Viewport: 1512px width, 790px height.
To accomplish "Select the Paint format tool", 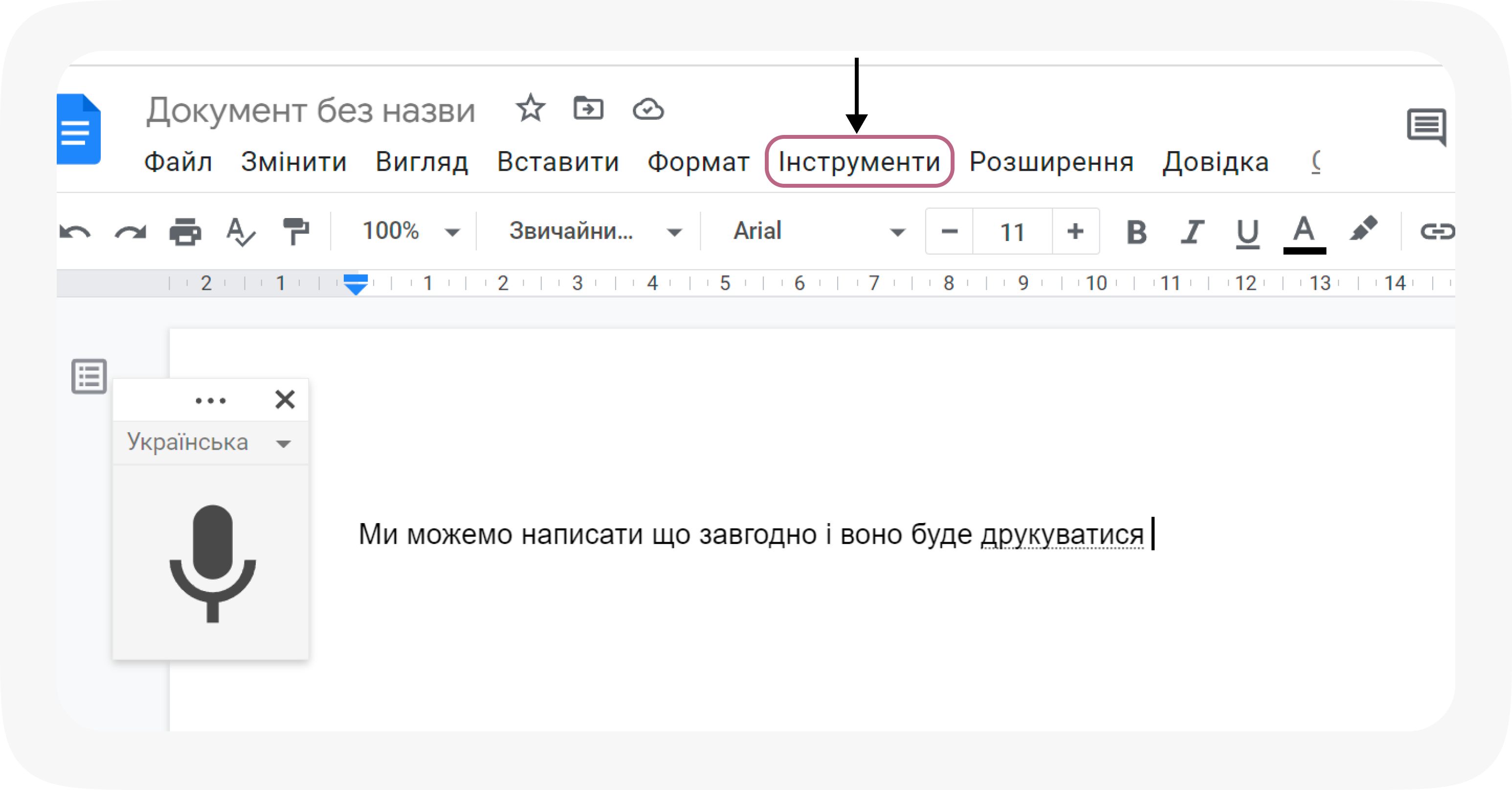I will tap(296, 231).
